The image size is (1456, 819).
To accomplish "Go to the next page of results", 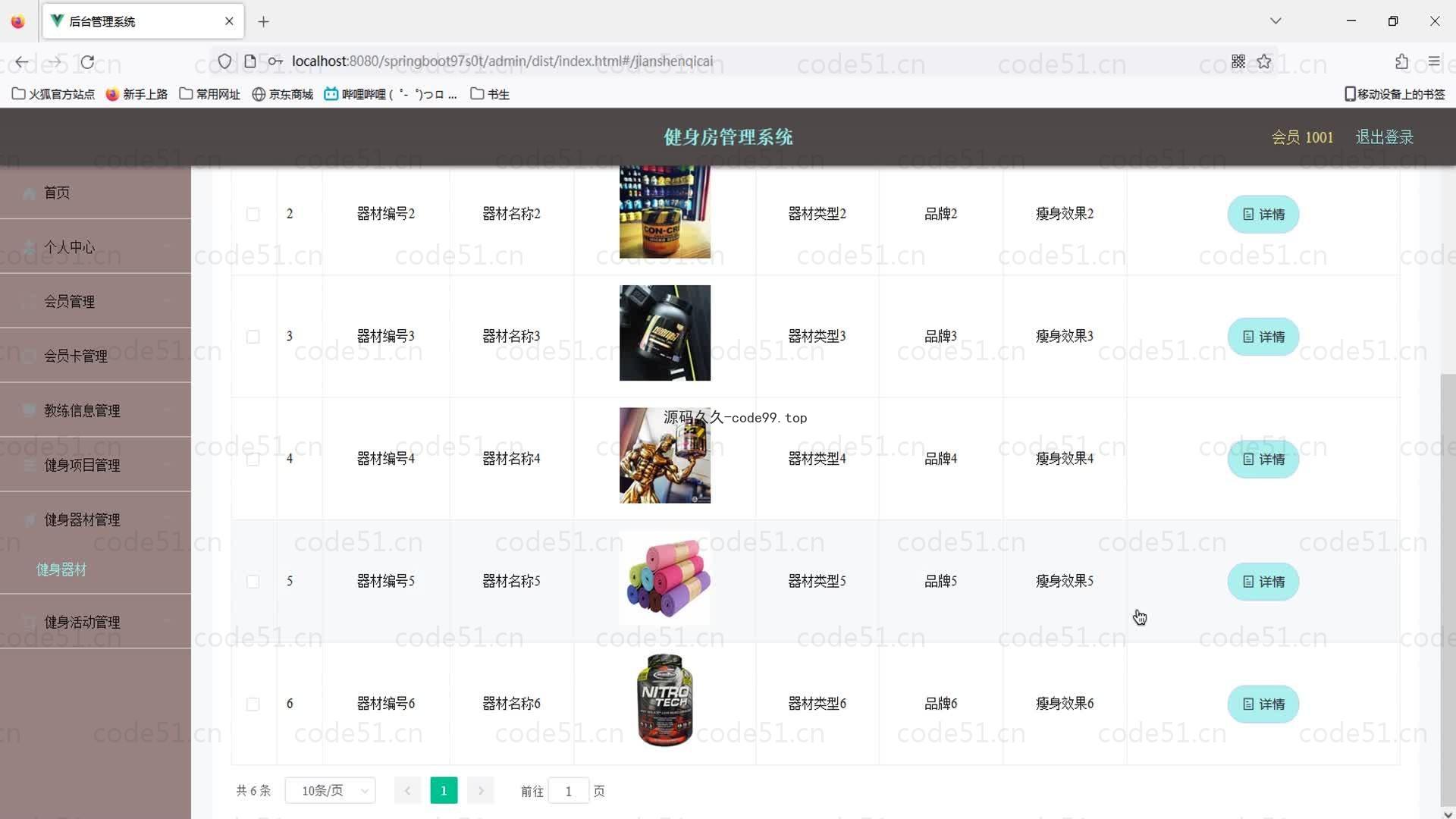I will pyautogui.click(x=481, y=791).
